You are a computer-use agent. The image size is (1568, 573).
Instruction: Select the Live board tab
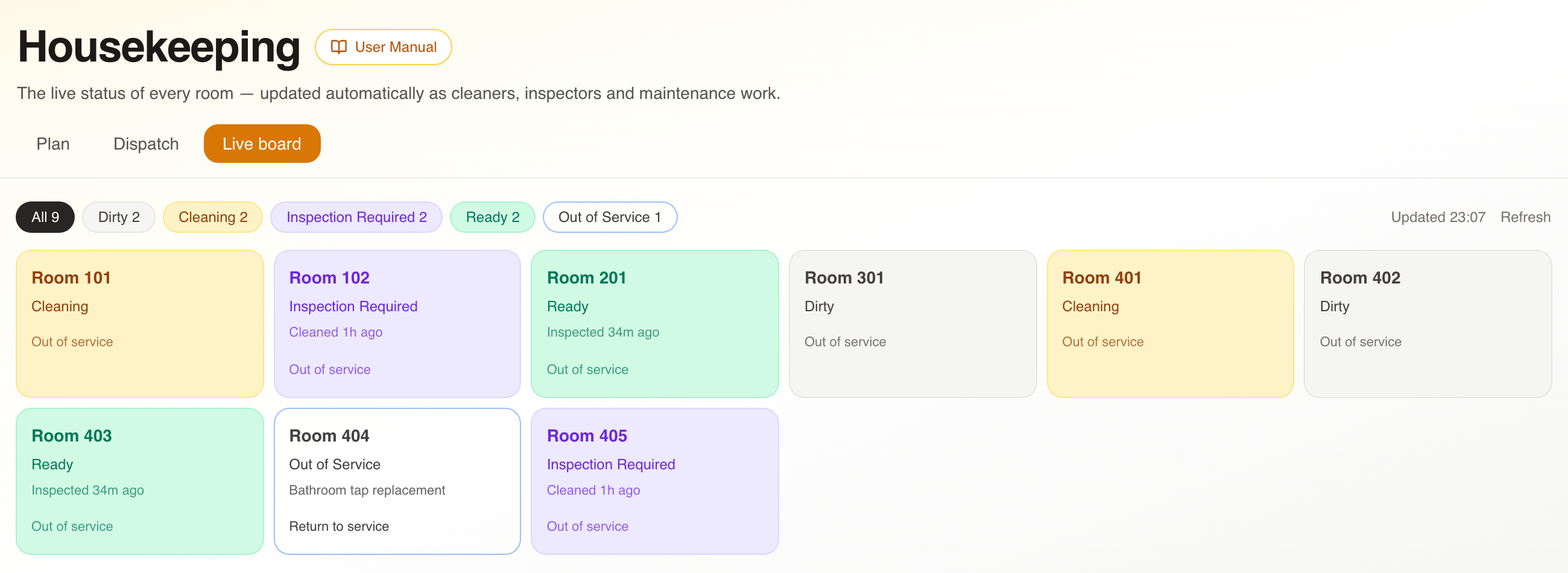coord(262,144)
